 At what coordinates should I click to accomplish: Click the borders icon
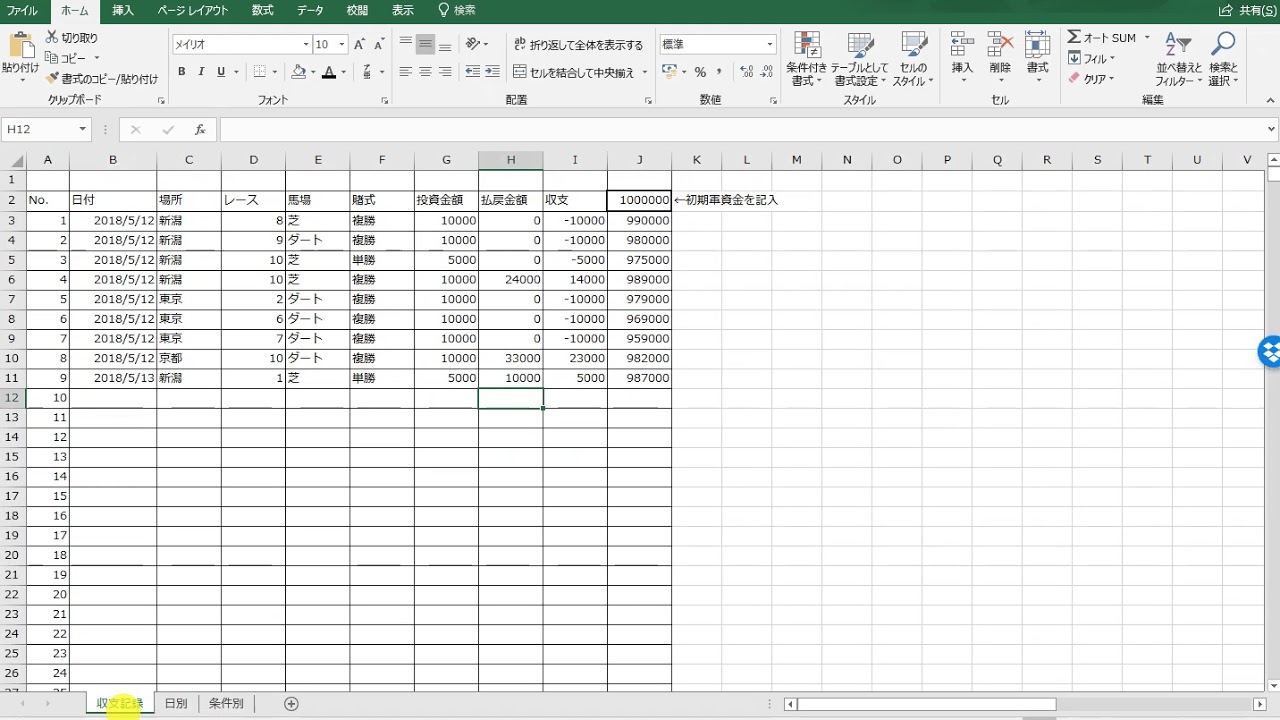[260, 72]
